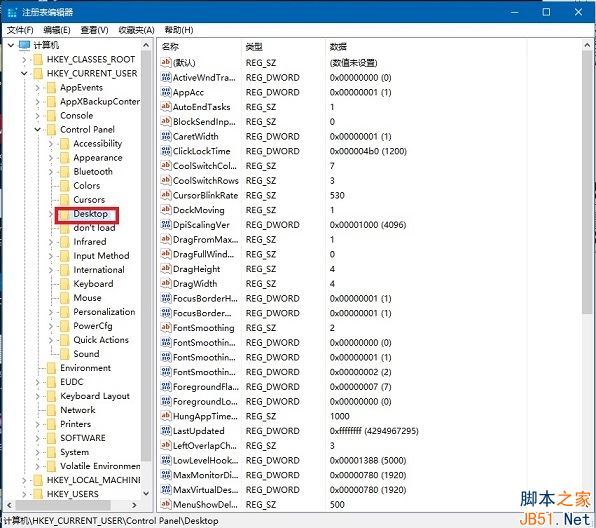Image resolution: width=596 pixels, height=528 pixels.
Task: Open the 文件(F) menu
Action: 20,30
